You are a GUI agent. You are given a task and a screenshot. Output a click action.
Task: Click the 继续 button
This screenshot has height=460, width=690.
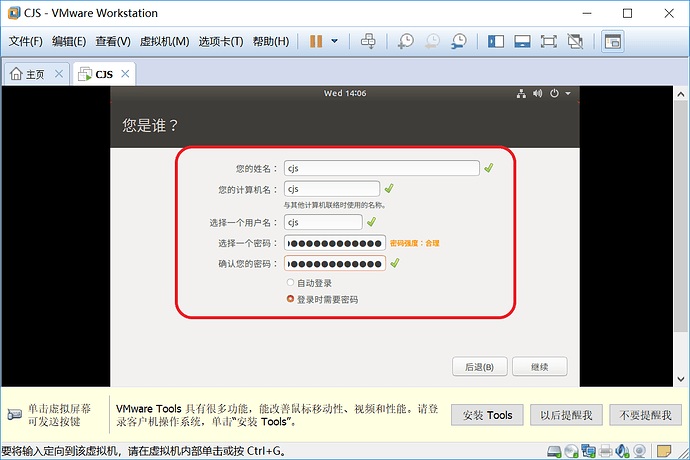click(540, 367)
